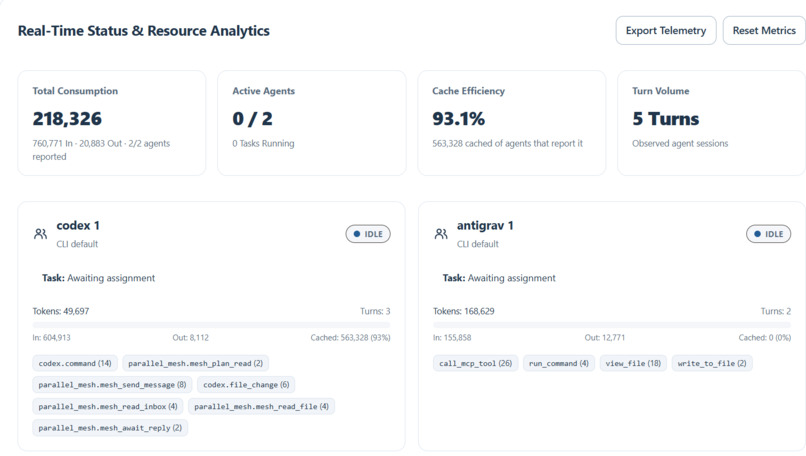
Task: Click the Real-Time Status & Resource Analytics heading
Action: tap(143, 31)
